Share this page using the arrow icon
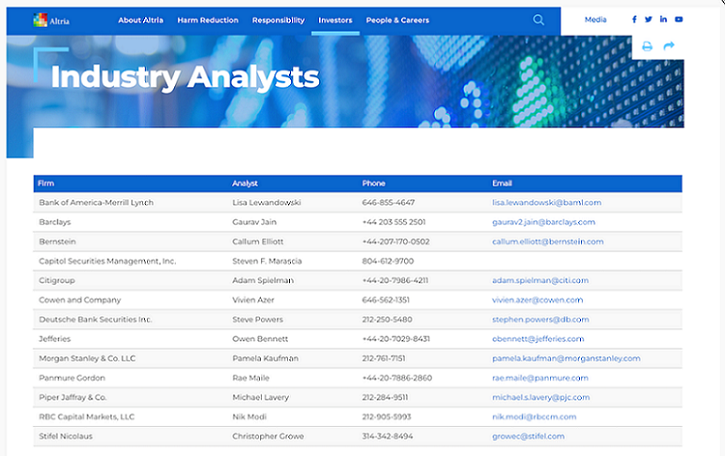This screenshot has height=456, width=725. click(x=669, y=46)
